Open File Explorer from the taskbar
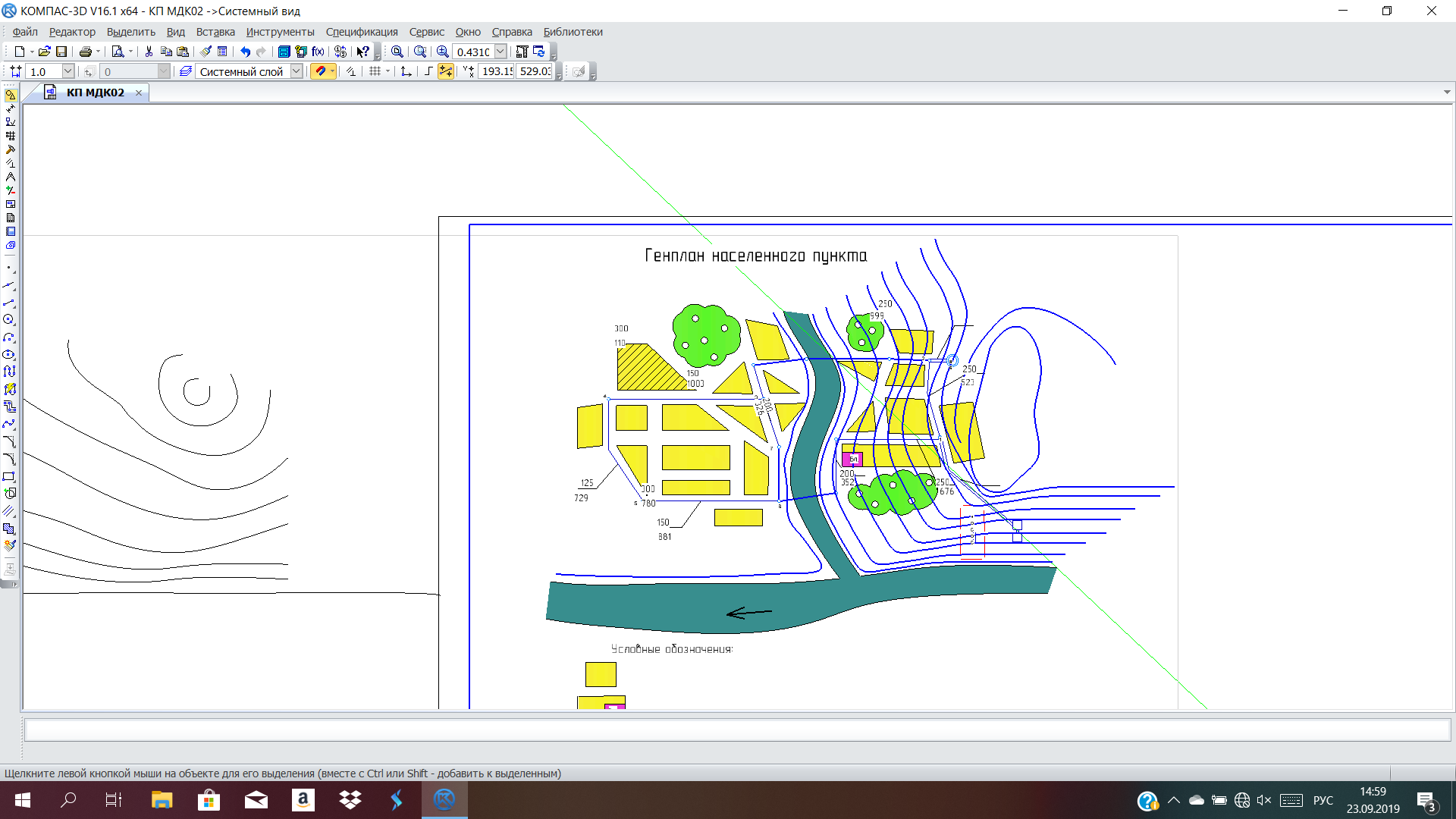This screenshot has height=819, width=1456. click(x=162, y=800)
